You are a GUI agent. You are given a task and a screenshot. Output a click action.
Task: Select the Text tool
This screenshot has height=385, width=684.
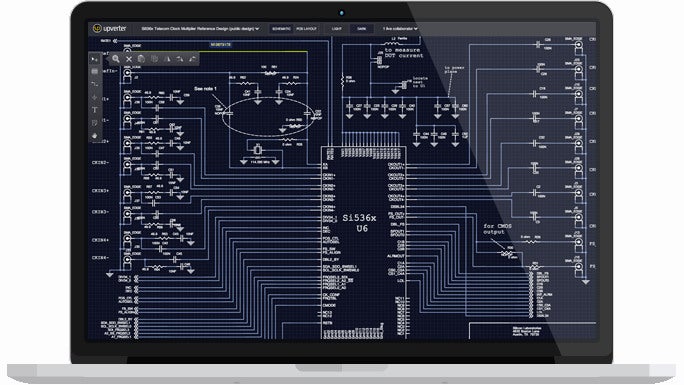[95, 110]
